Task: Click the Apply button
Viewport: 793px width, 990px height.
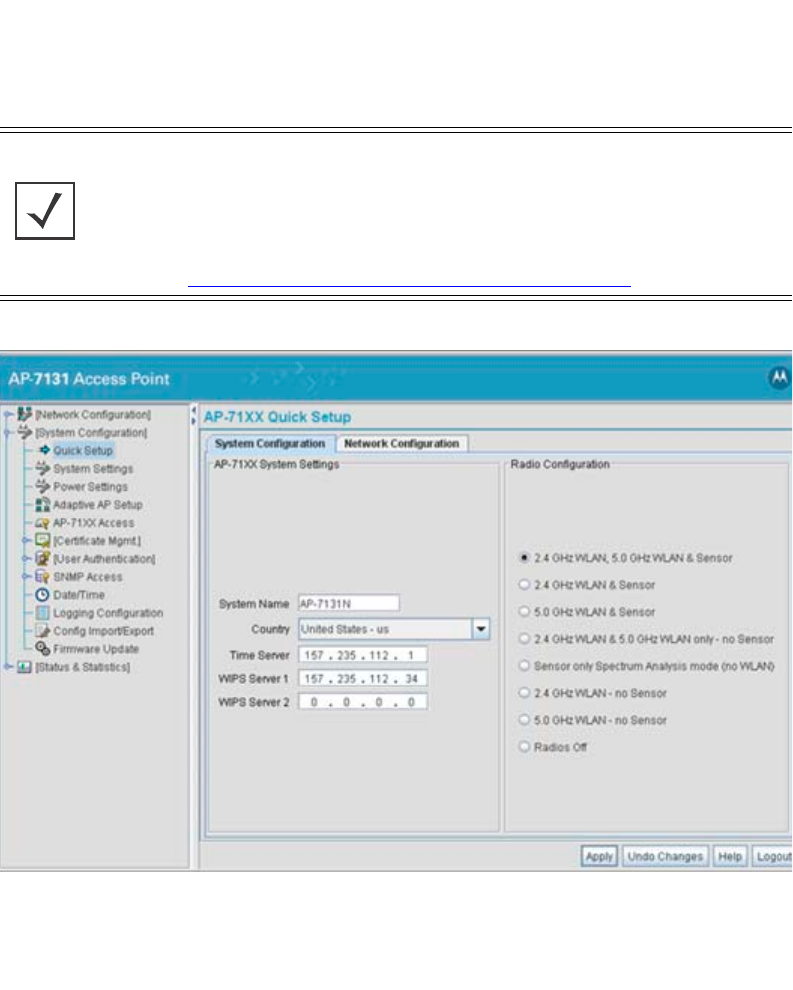Action: [599, 856]
